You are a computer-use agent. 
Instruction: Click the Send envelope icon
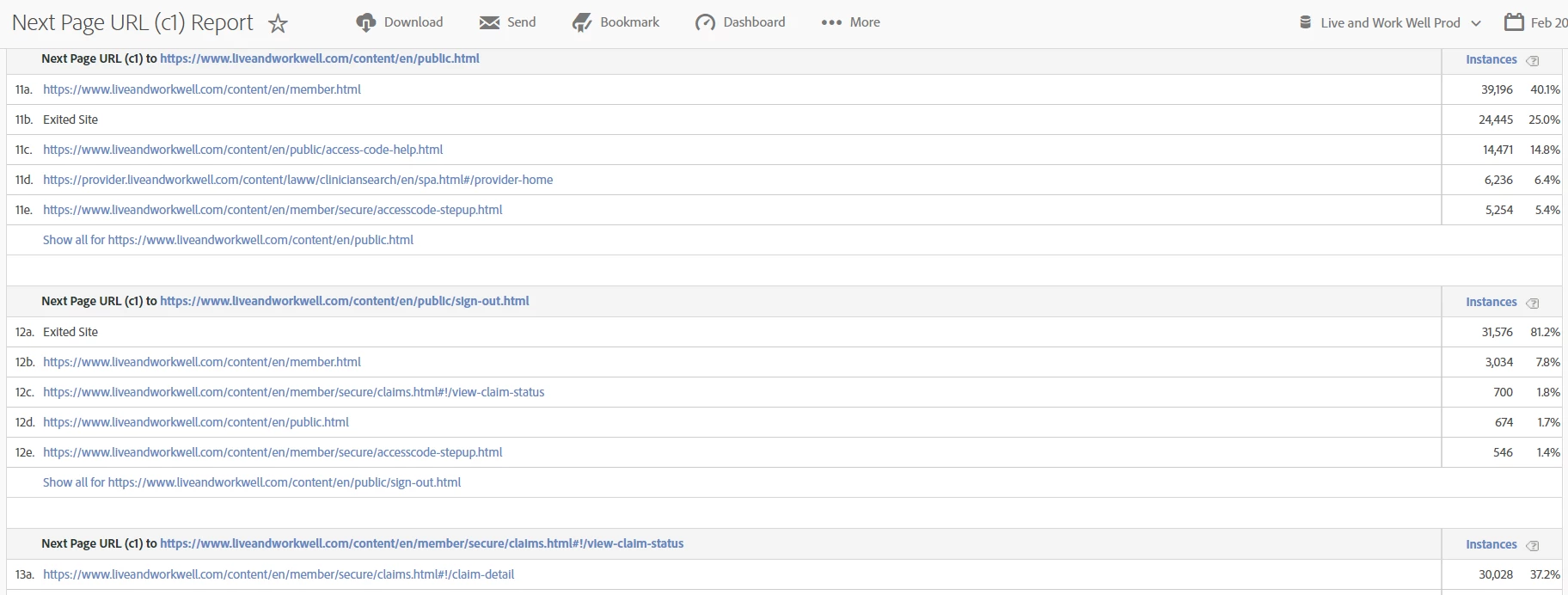490,22
